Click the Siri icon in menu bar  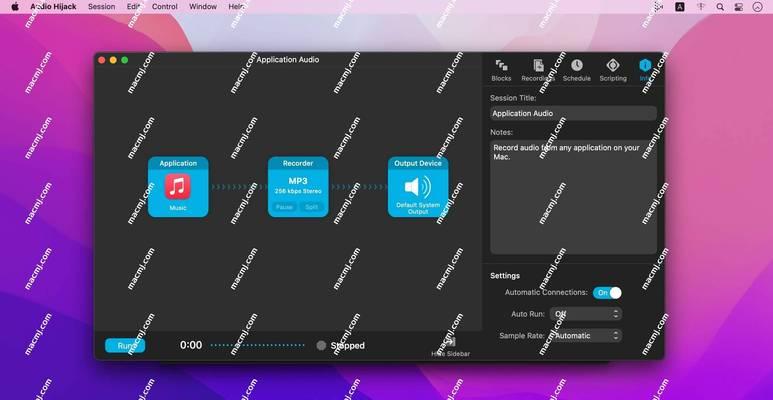[757, 7]
